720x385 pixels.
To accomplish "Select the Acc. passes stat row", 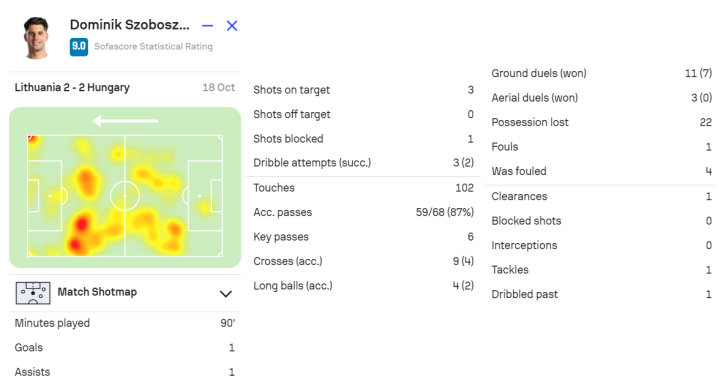I will click(x=363, y=212).
